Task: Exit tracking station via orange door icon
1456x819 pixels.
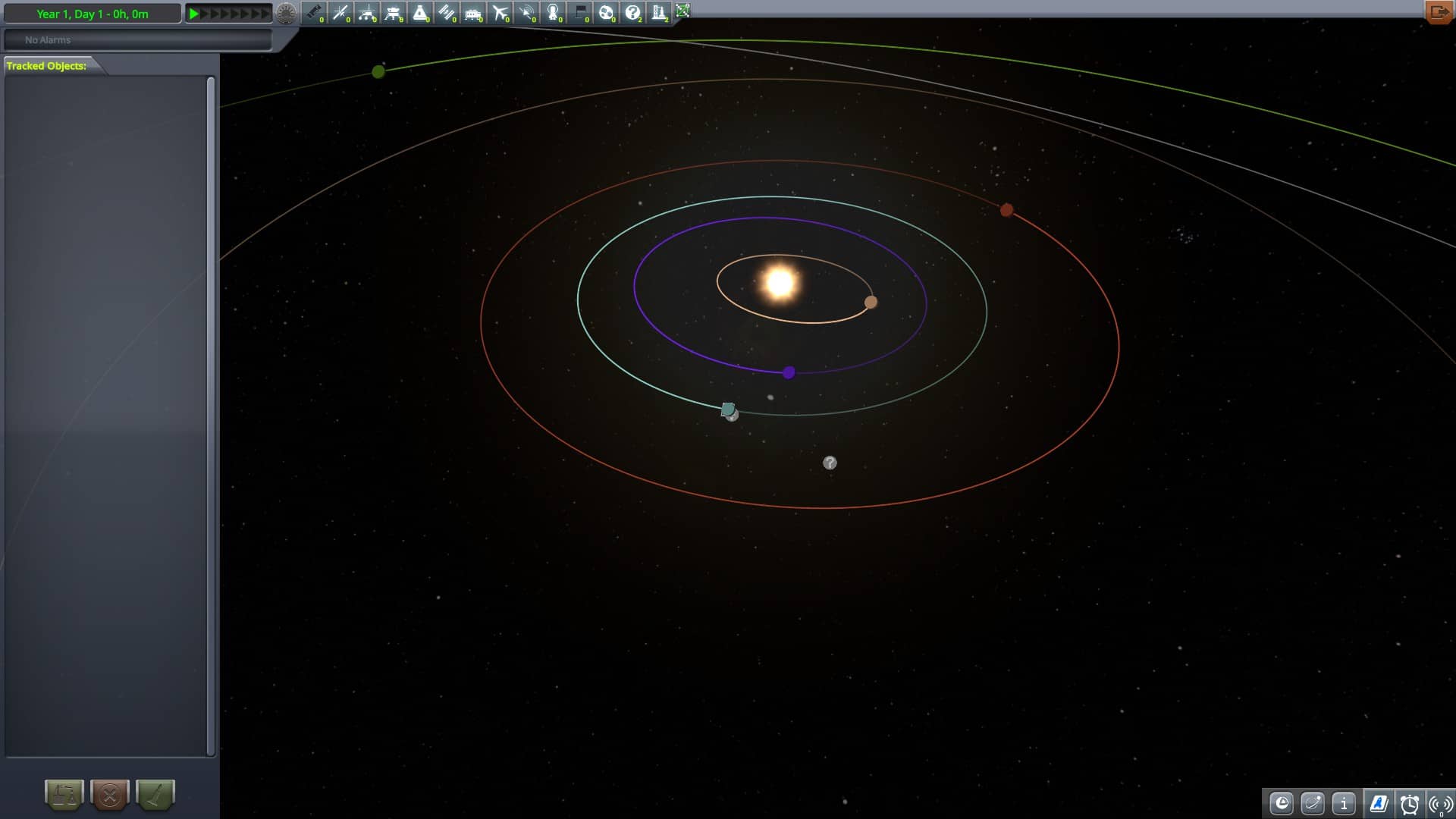Action: pos(1439,12)
